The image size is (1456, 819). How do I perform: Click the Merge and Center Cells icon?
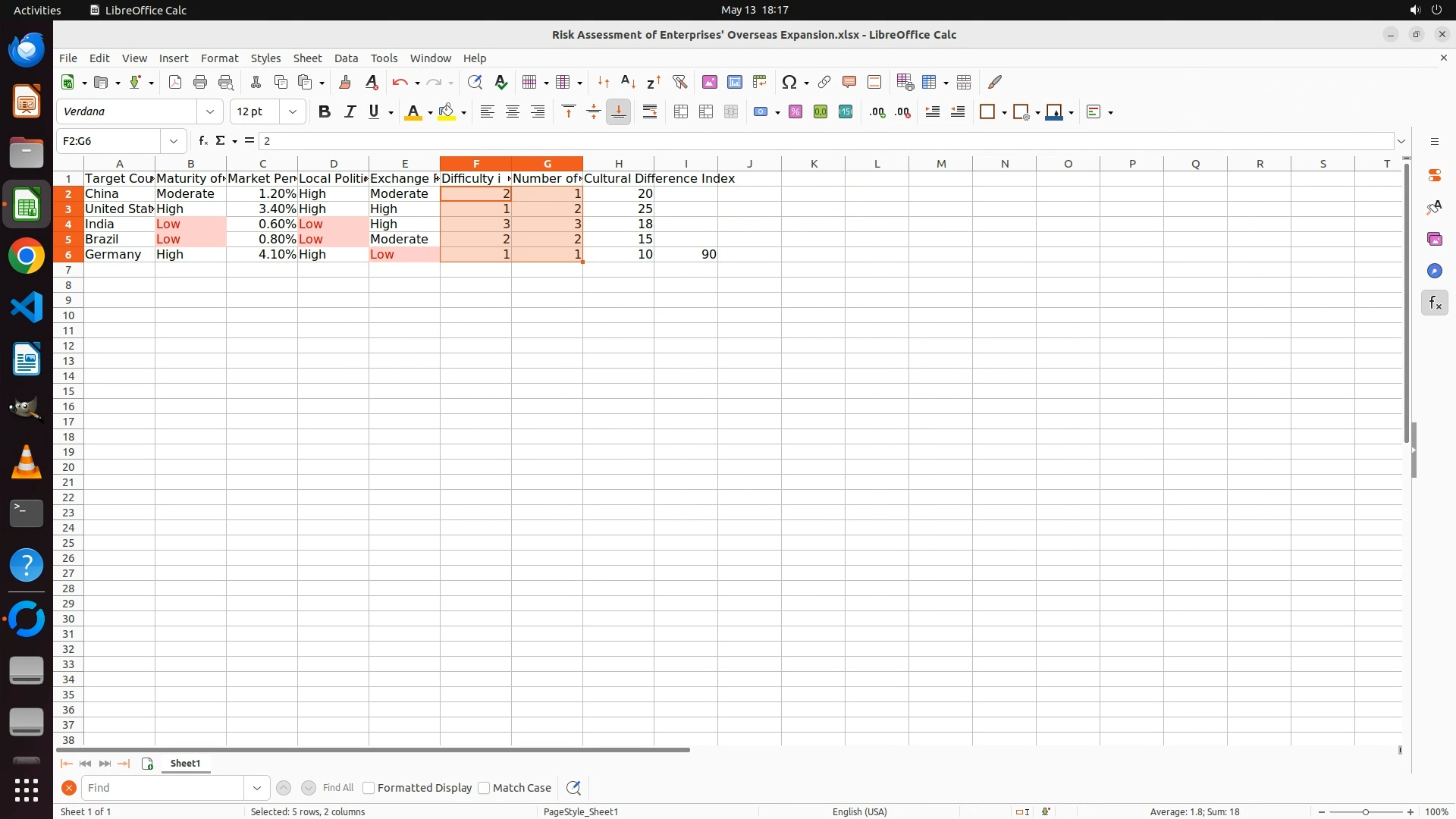681,112
